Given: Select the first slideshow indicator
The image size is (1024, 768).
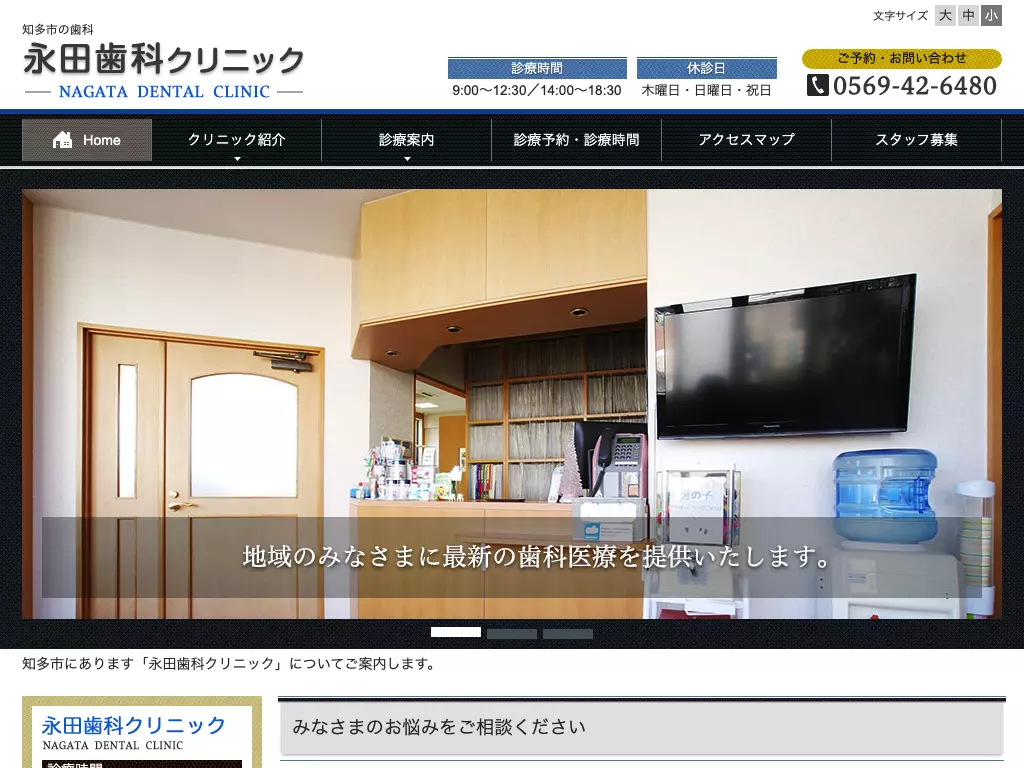Looking at the screenshot, I should [x=456, y=632].
